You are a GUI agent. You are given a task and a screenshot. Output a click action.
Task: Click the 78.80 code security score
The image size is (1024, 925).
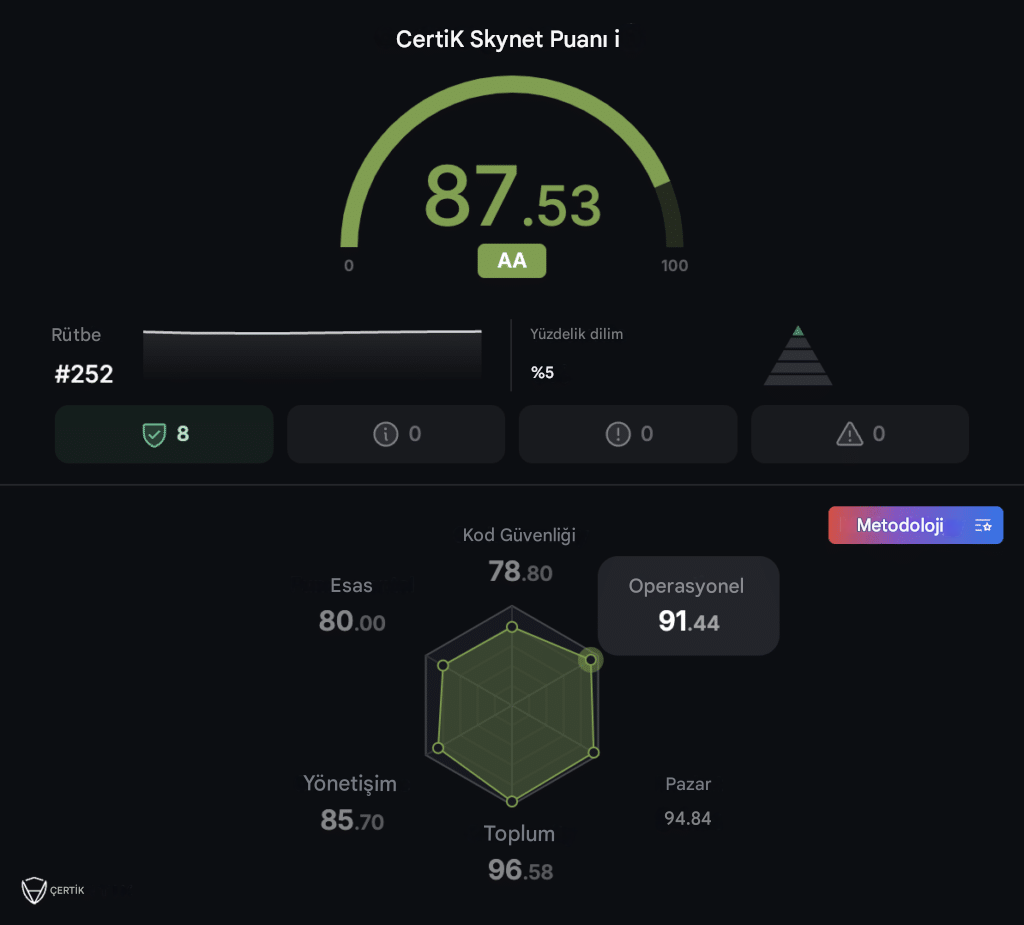coord(520,572)
